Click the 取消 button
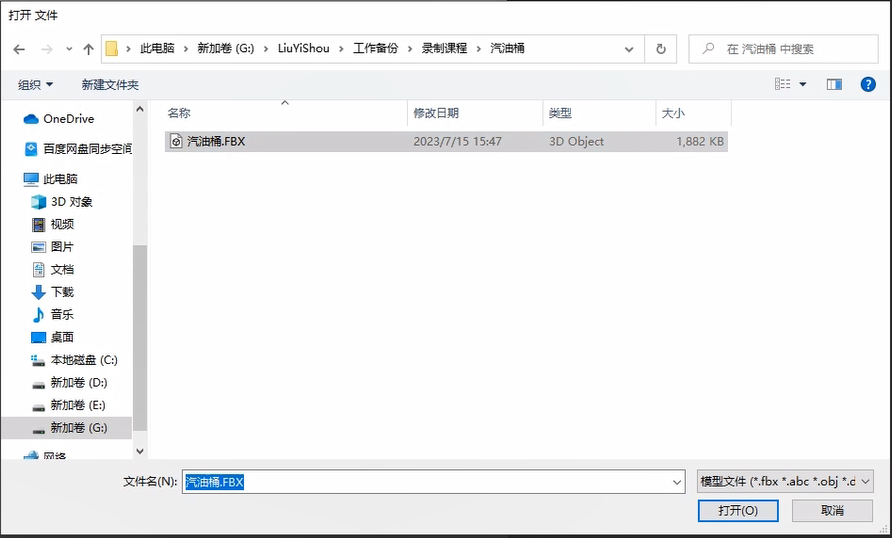The height and width of the screenshot is (538, 892). coord(832,511)
